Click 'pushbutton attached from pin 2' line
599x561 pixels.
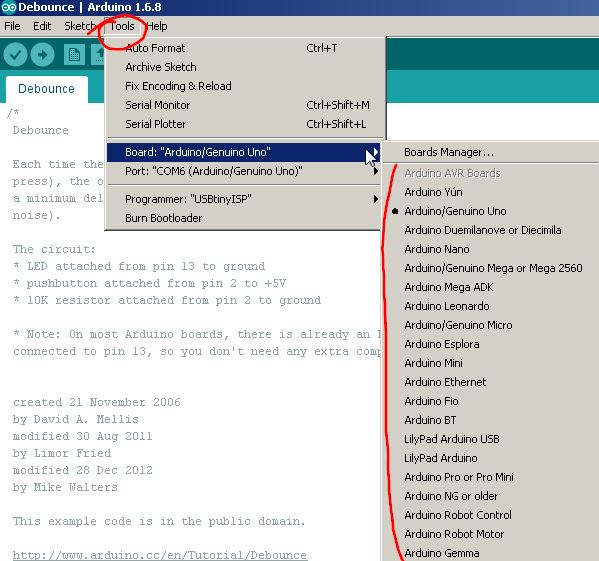coord(149,283)
